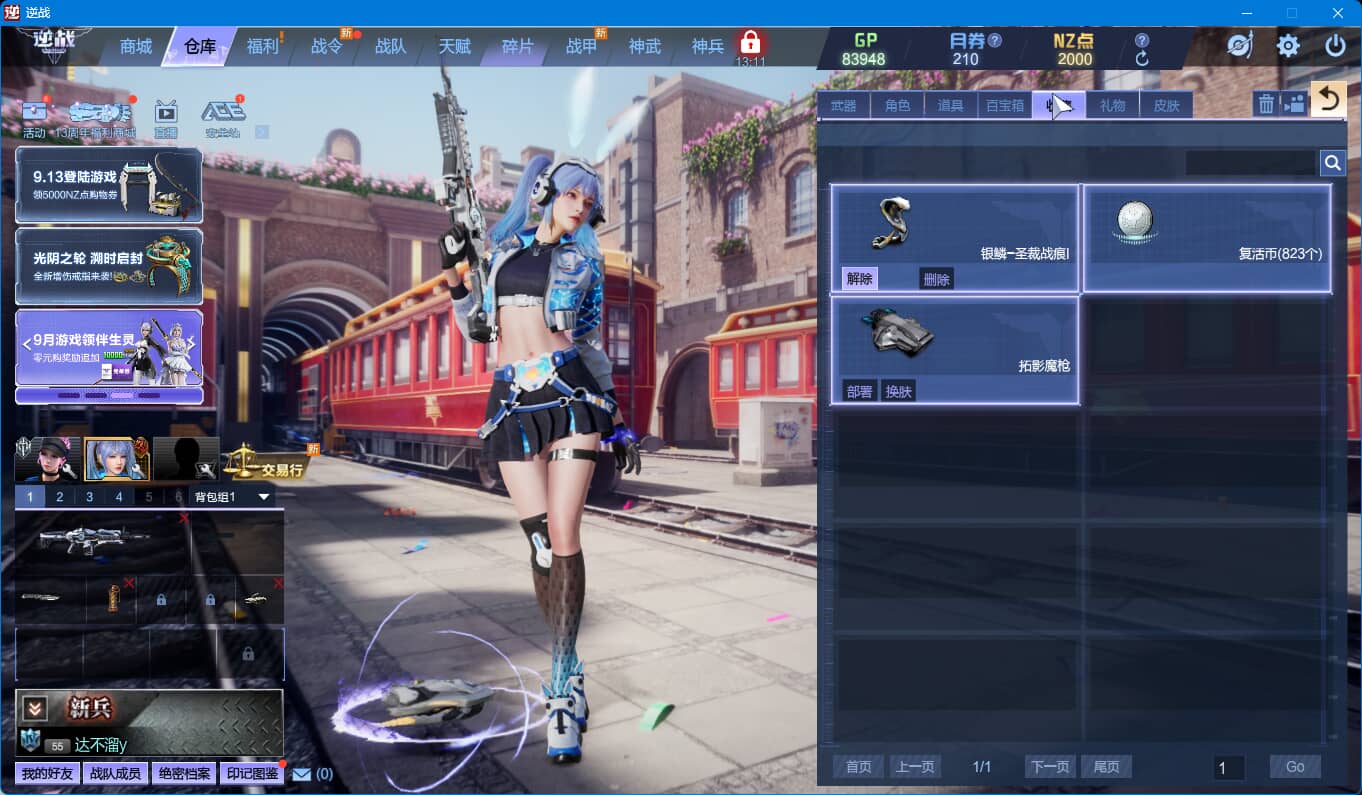Click the search magnifier button
The image size is (1362, 795).
(1333, 162)
